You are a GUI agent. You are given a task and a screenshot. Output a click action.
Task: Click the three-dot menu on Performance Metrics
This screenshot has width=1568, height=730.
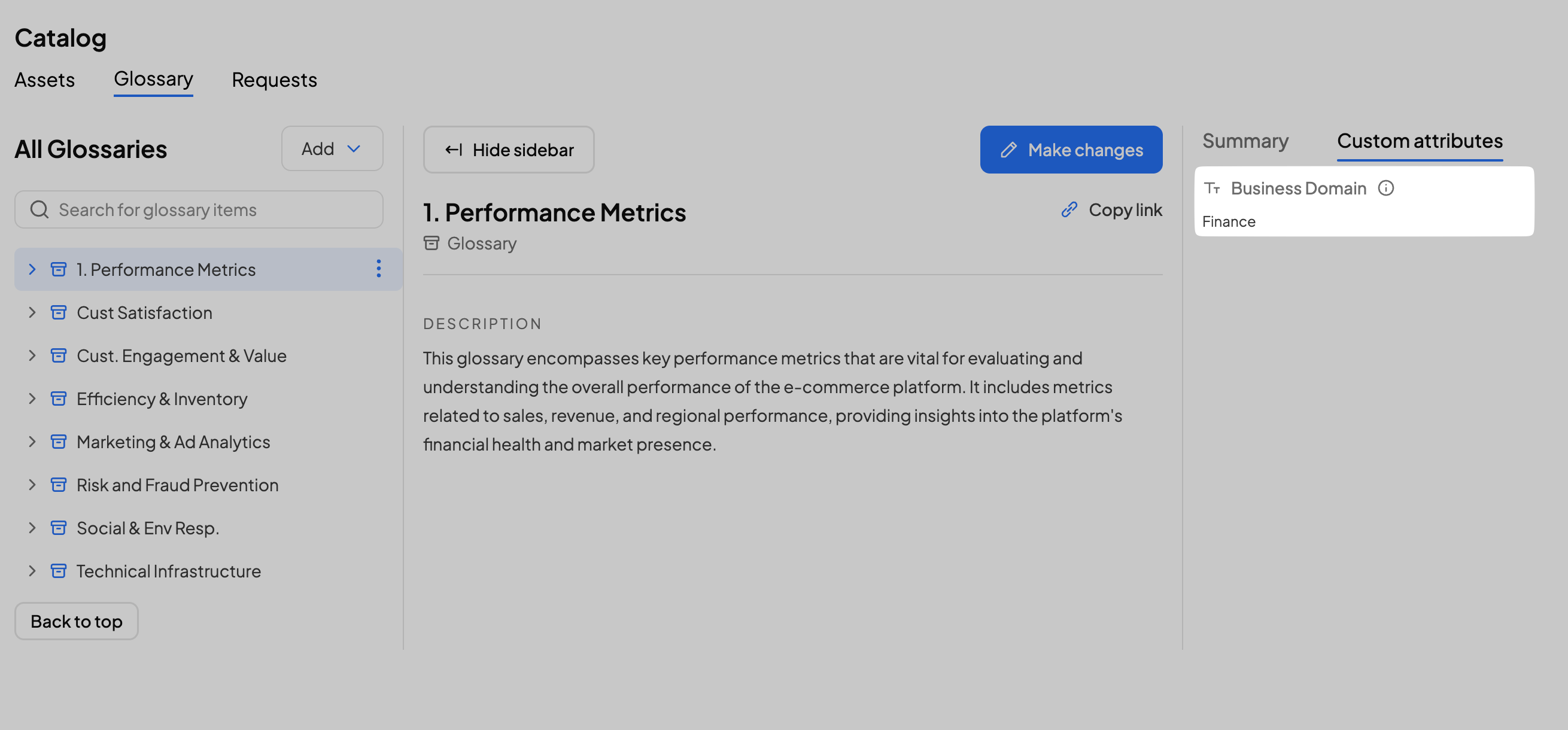(x=378, y=269)
